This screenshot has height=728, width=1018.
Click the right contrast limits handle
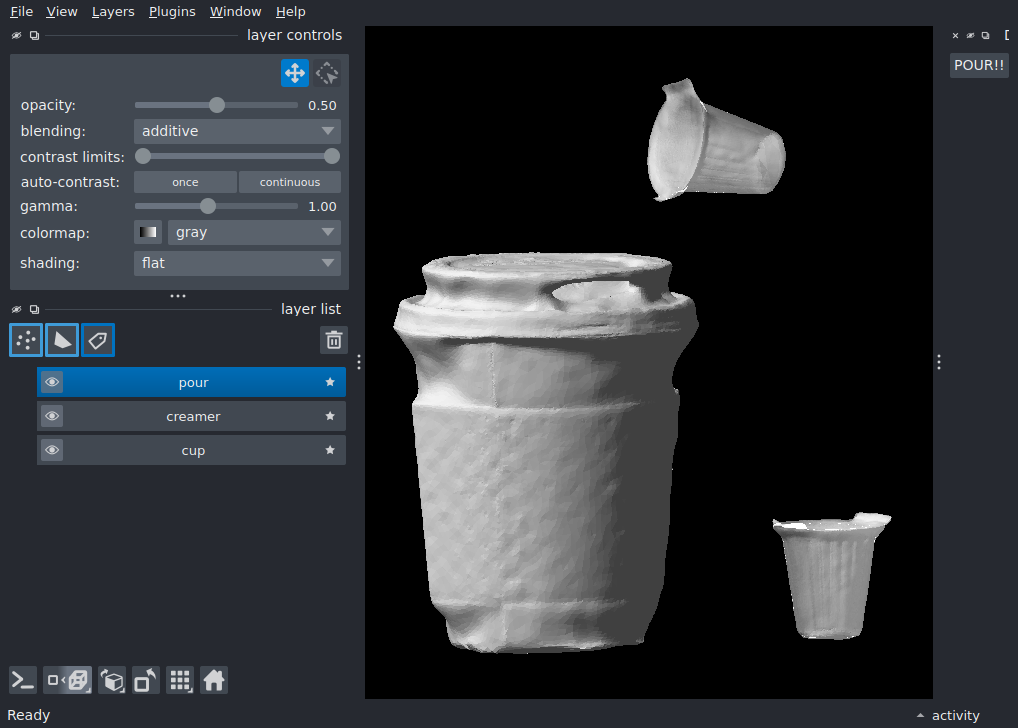point(332,157)
